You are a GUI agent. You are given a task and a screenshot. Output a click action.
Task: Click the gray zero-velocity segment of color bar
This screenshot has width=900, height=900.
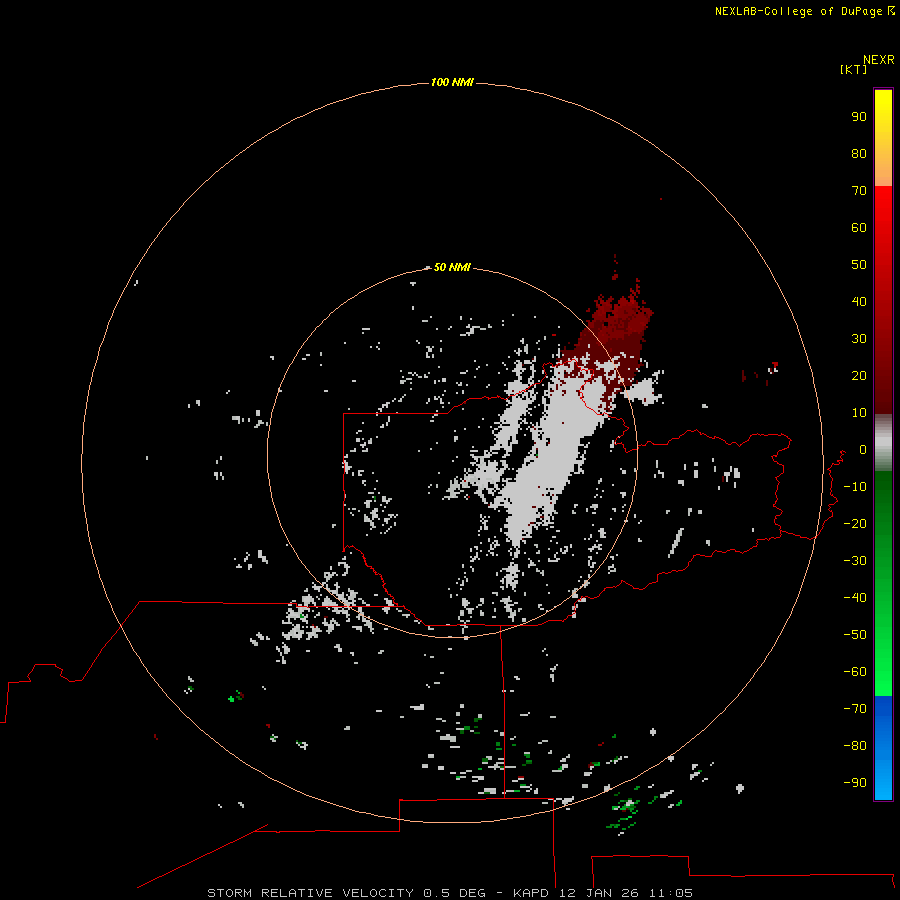[883, 443]
